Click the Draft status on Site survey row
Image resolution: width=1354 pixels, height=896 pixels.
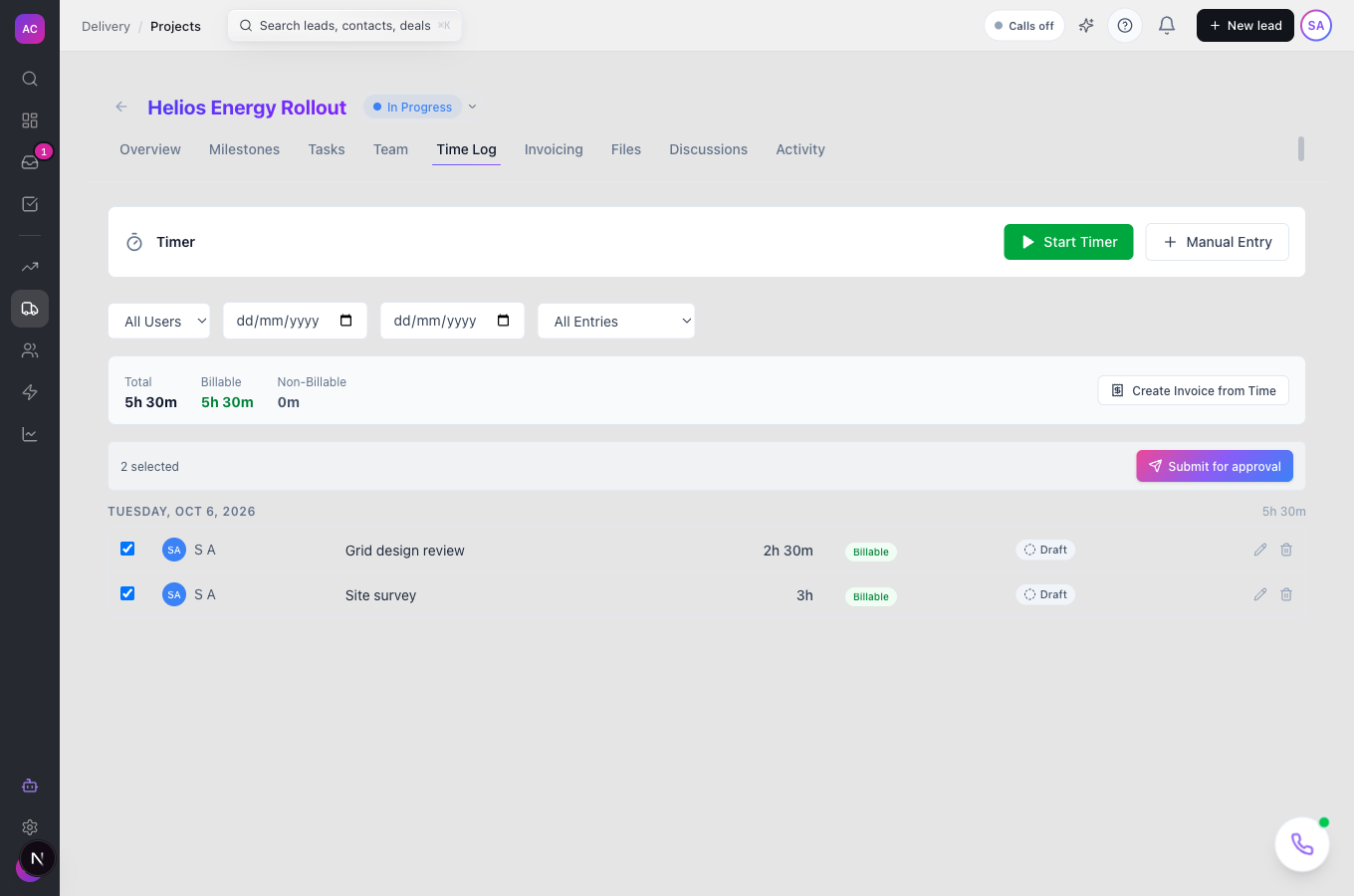(x=1045, y=594)
